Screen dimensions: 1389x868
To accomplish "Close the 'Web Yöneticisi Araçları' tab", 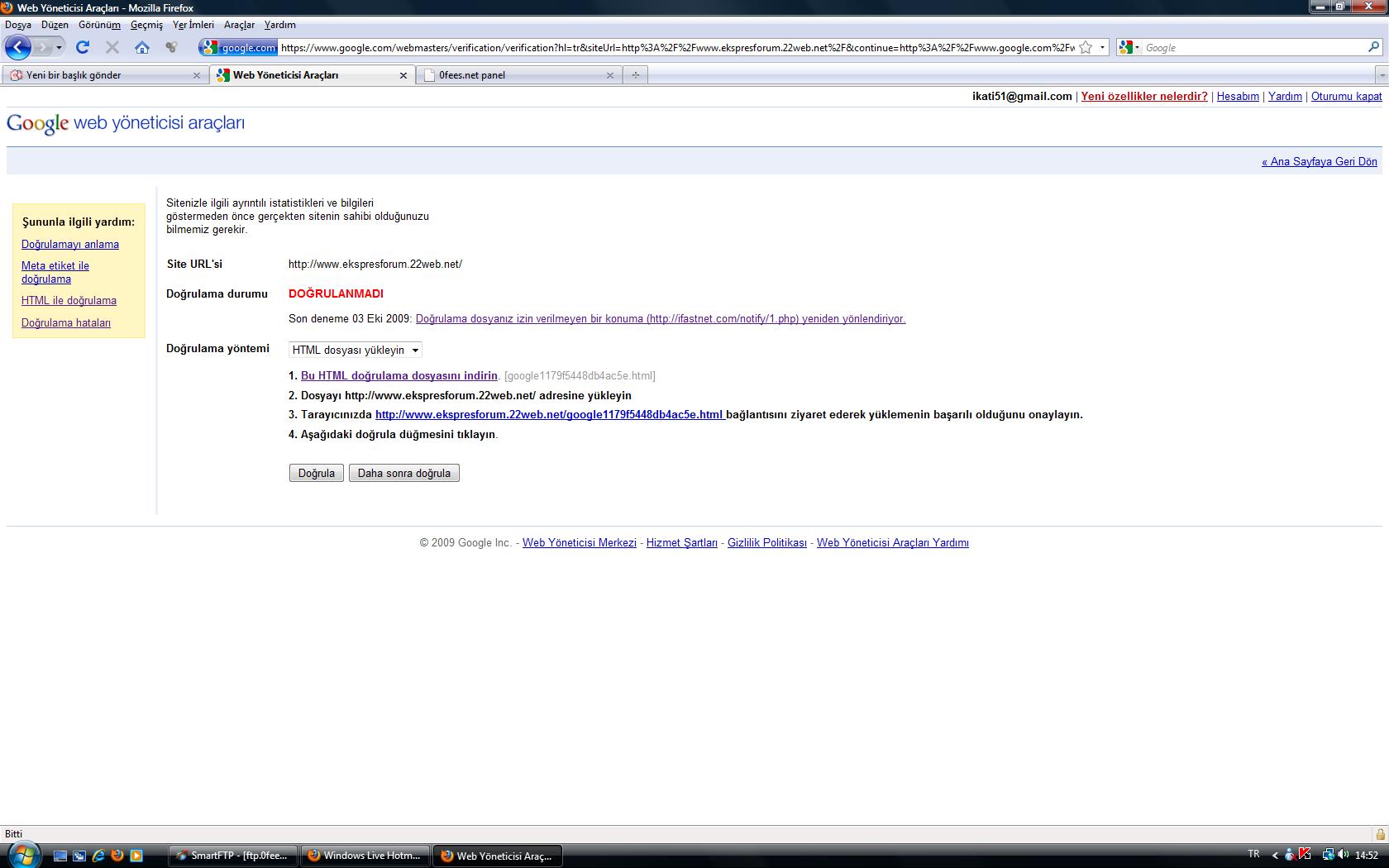I will [403, 75].
